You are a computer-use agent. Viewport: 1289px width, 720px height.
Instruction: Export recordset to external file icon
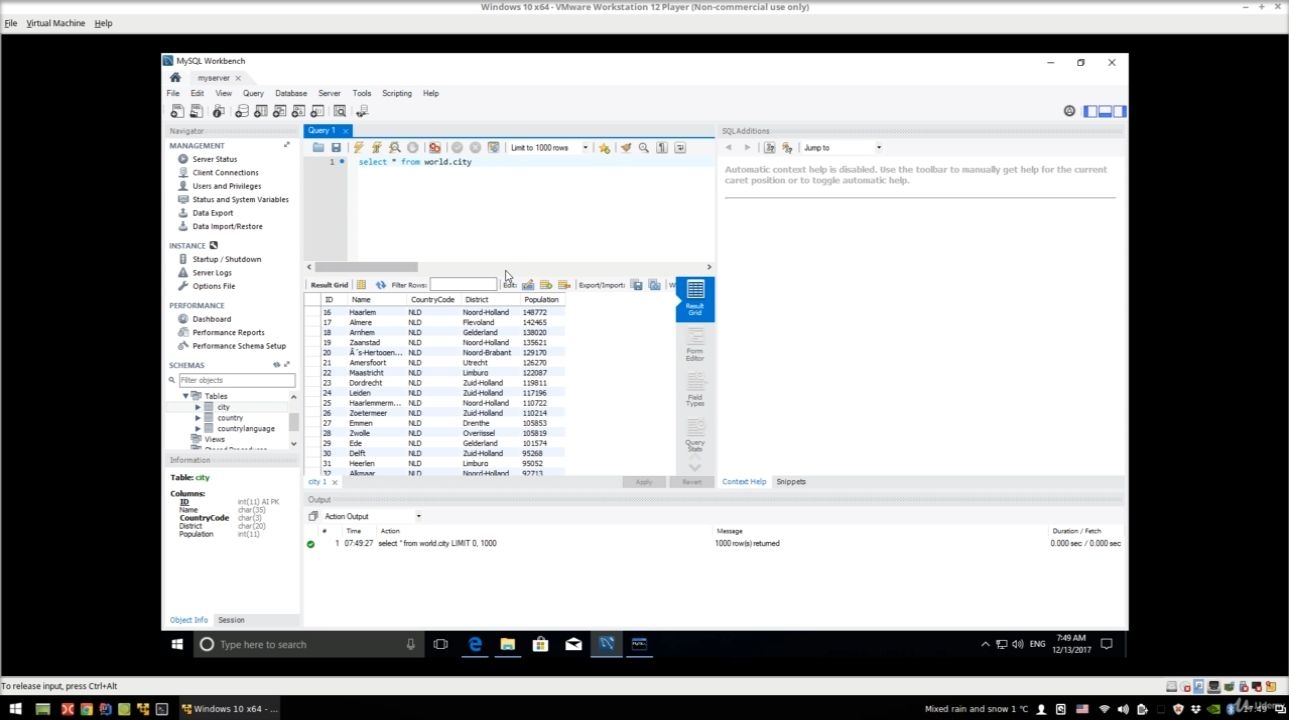(x=636, y=285)
